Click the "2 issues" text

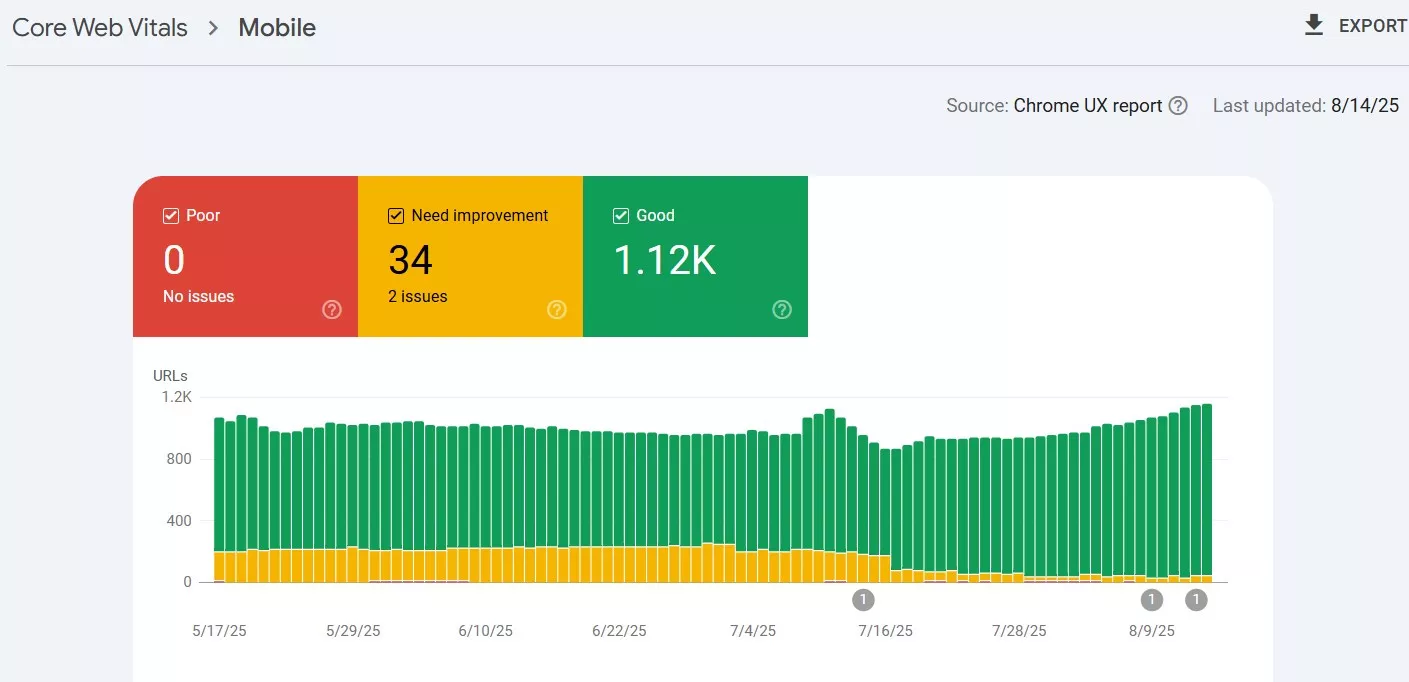coord(418,296)
